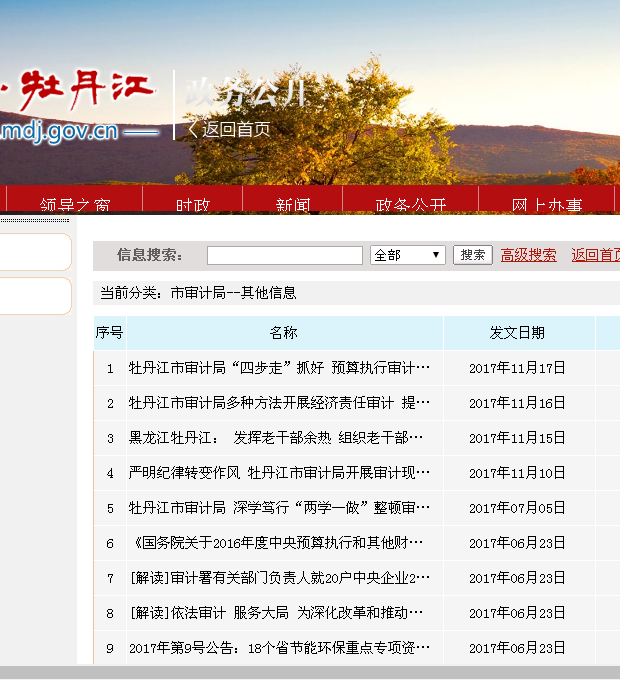
Task: Open article 4 about 严明纪律转变作风
Action: click(x=279, y=473)
